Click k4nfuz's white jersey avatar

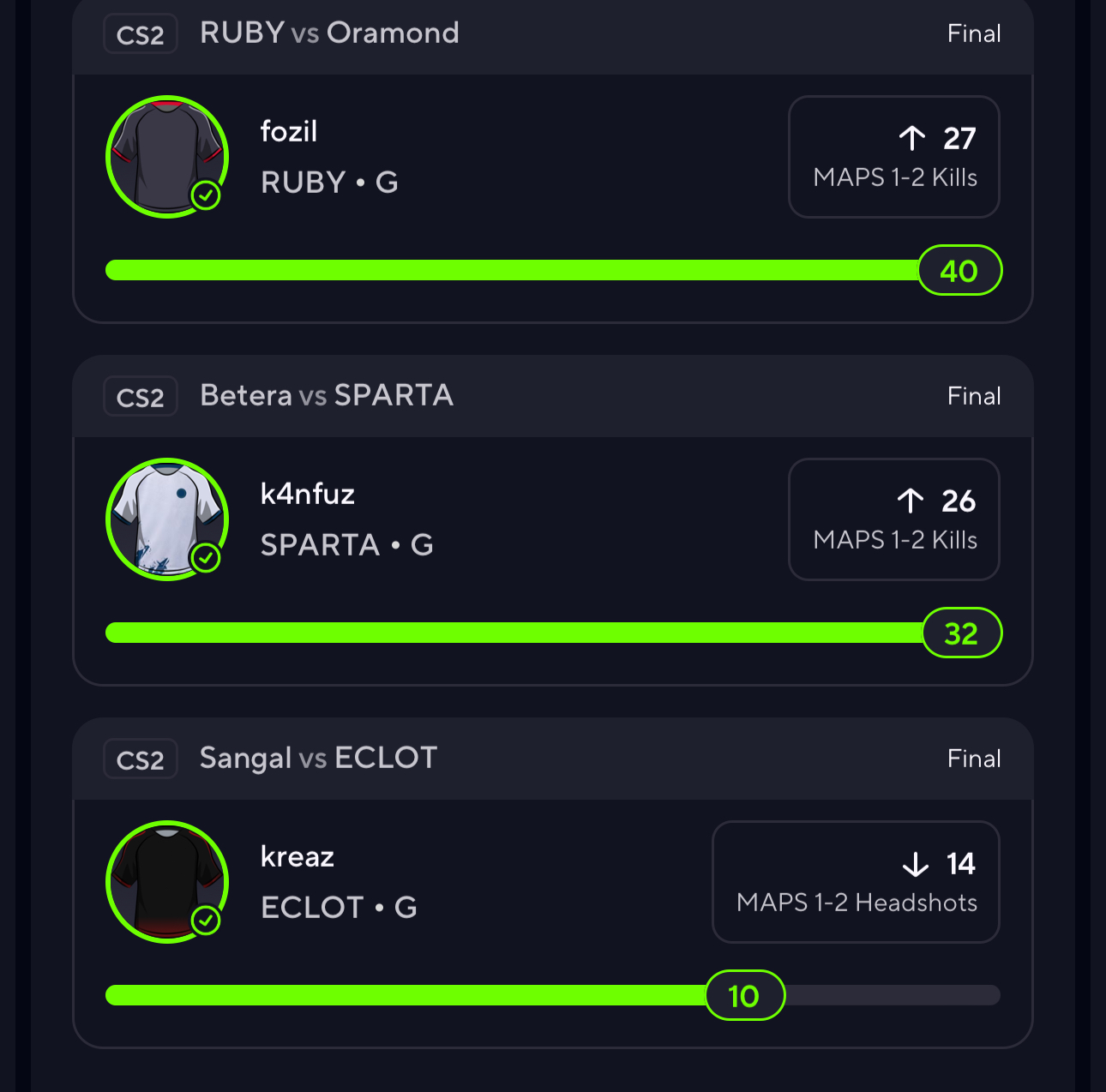tap(166, 518)
